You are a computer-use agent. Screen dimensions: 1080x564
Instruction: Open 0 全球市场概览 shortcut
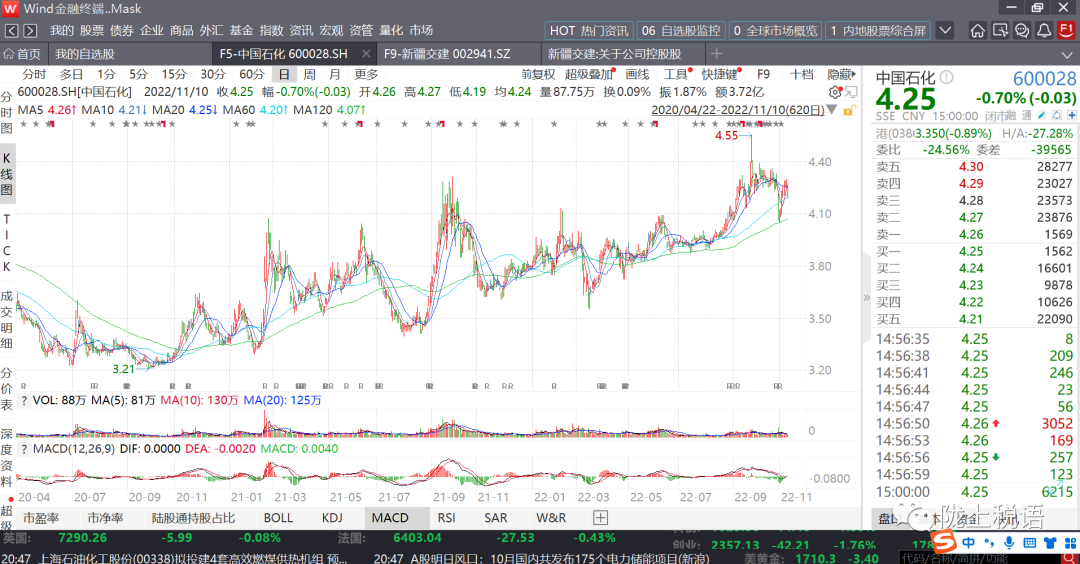click(775, 30)
